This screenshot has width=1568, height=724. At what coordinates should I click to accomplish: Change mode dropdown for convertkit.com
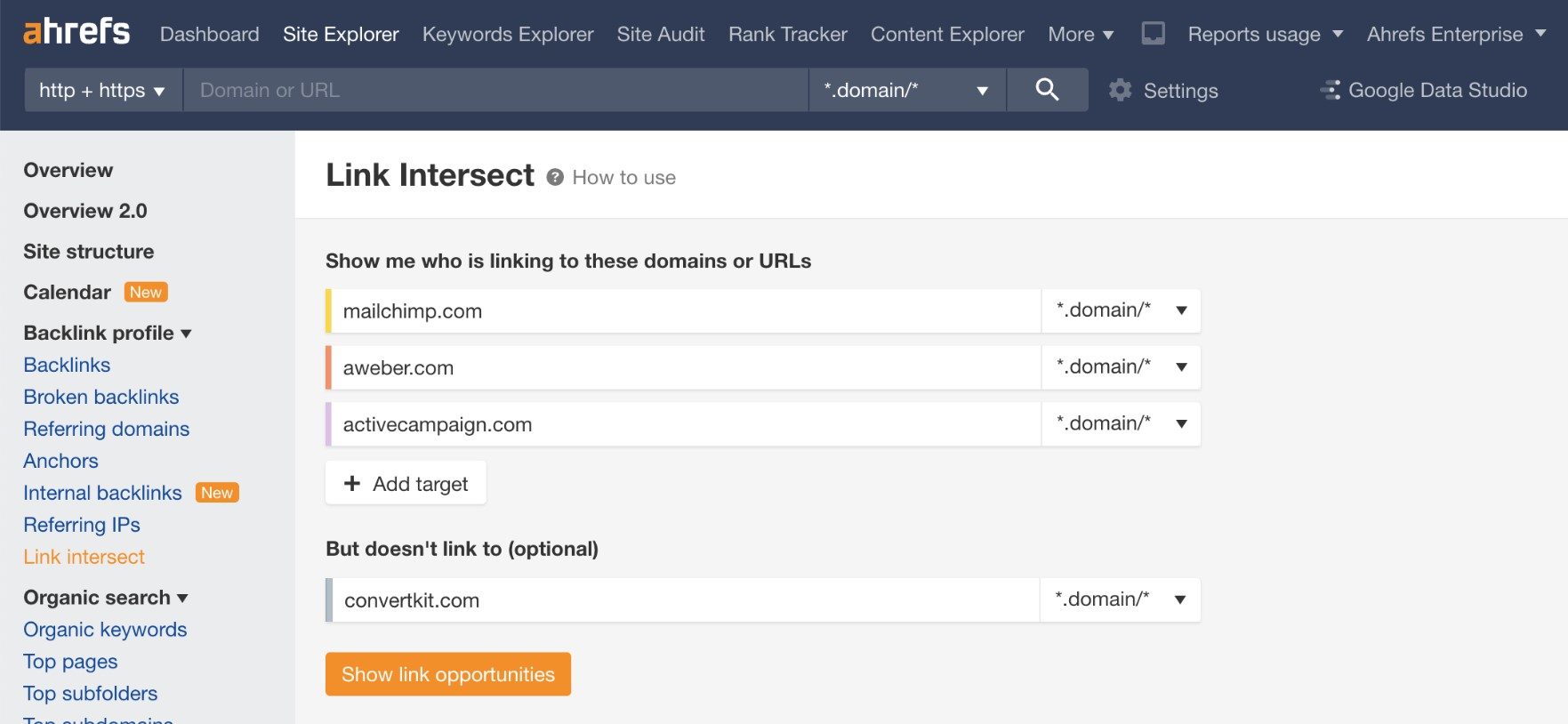pos(1120,599)
